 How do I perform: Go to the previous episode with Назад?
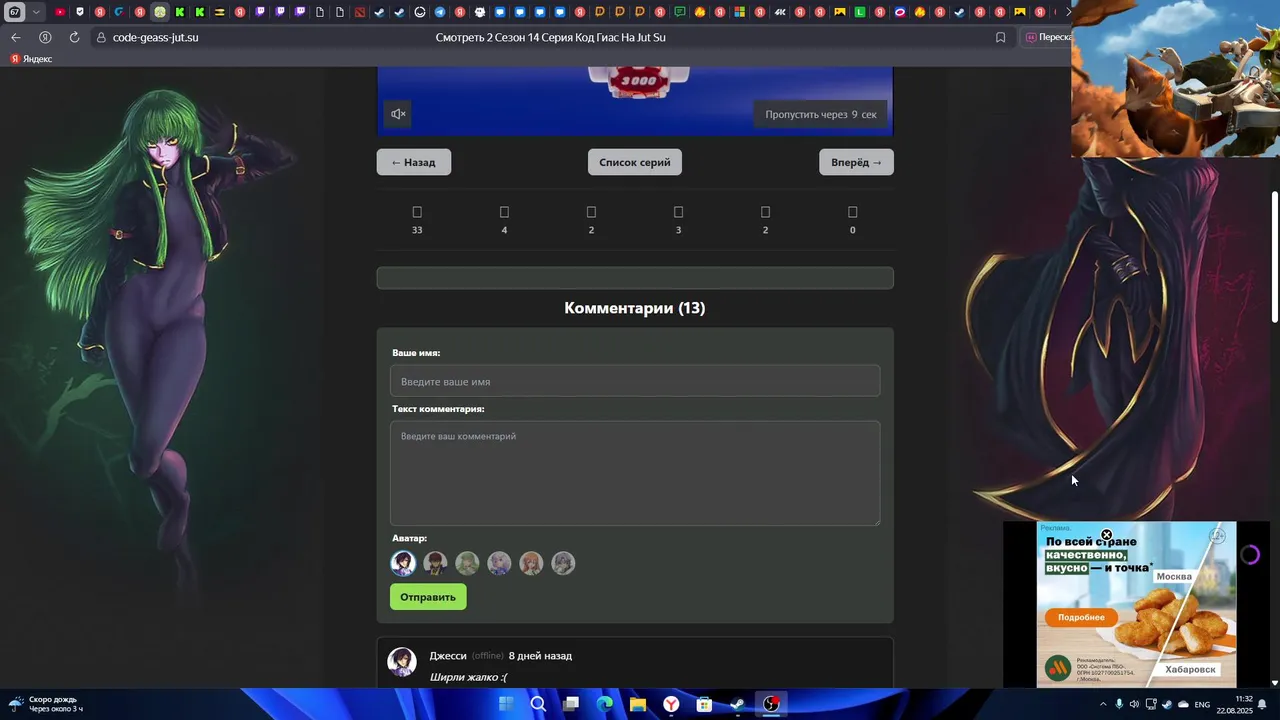point(414,162)
